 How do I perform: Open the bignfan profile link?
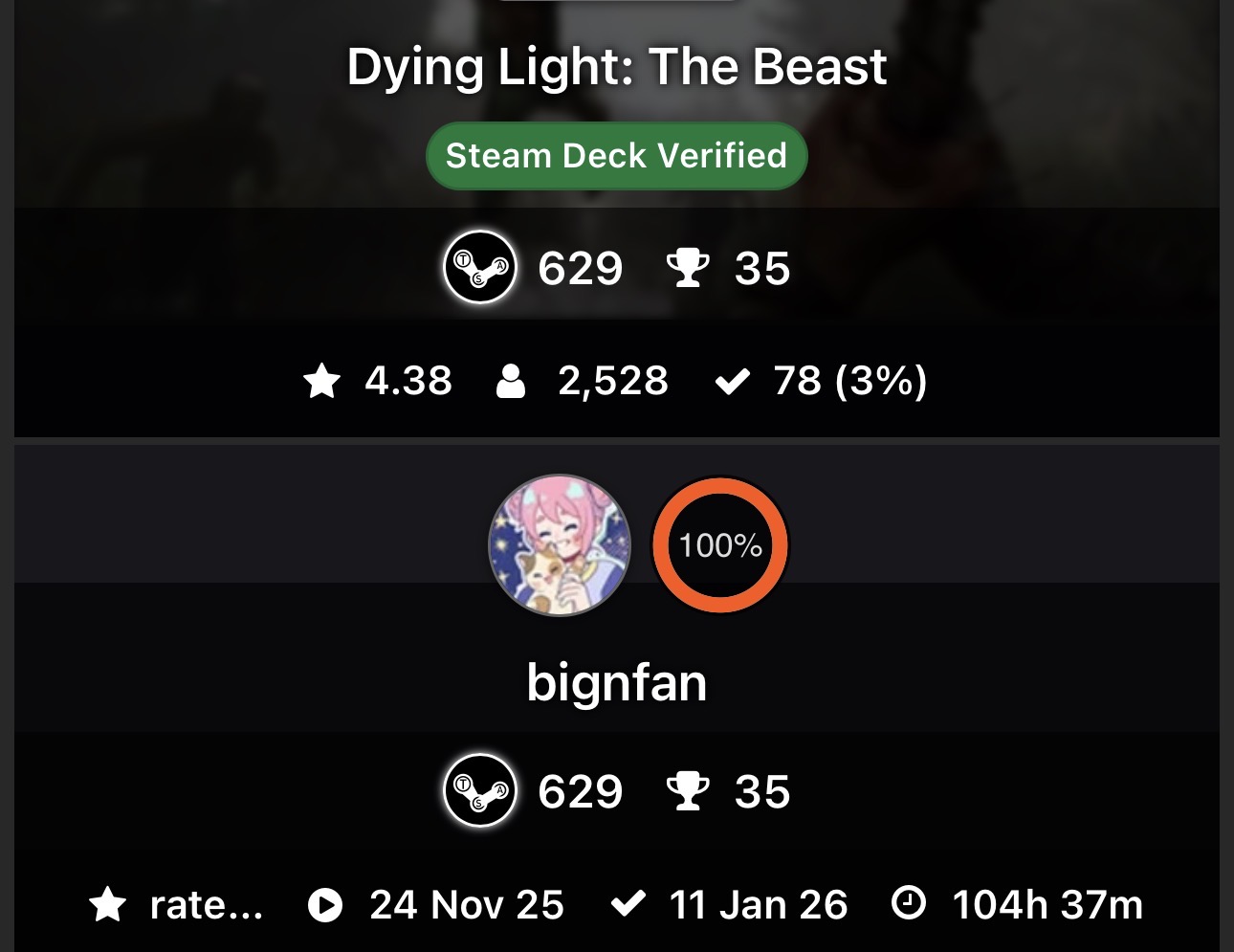[x=617, y=683]
